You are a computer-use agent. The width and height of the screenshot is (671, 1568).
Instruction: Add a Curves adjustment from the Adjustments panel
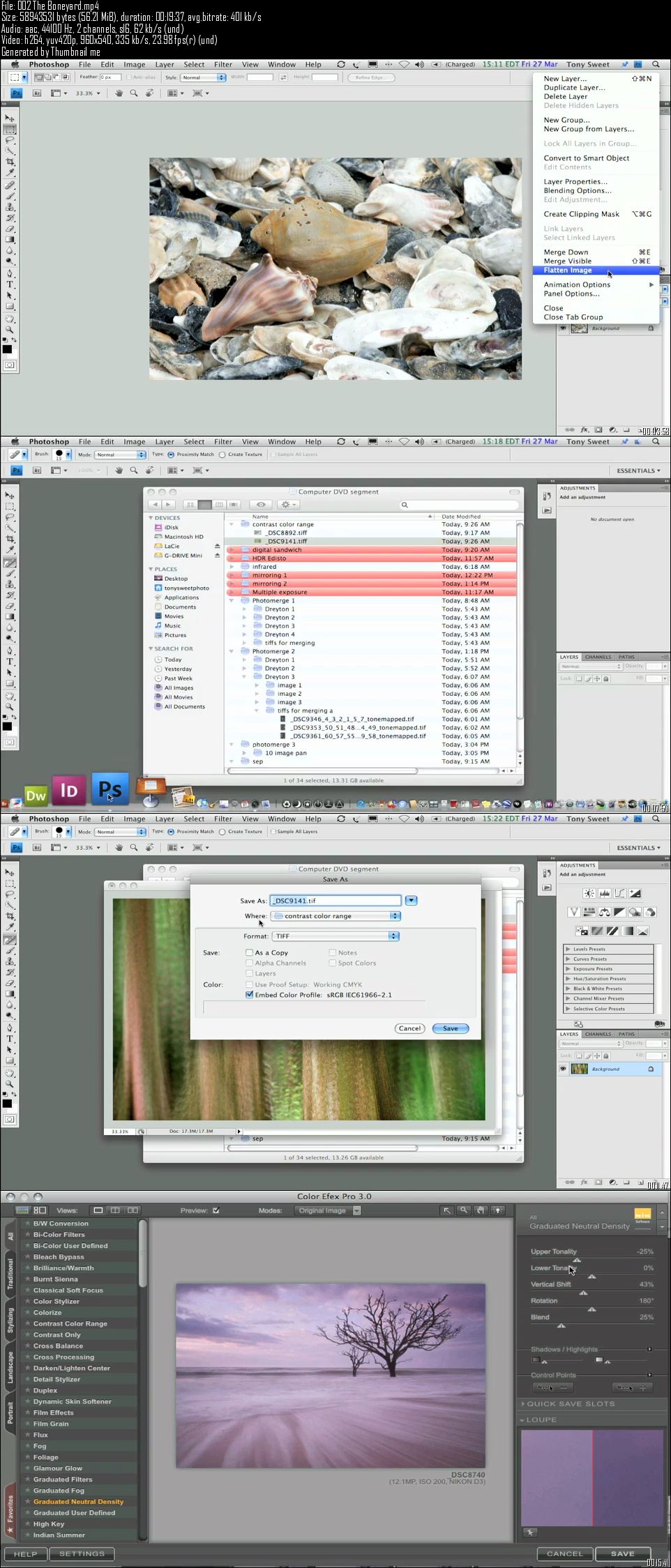(620, 893)
